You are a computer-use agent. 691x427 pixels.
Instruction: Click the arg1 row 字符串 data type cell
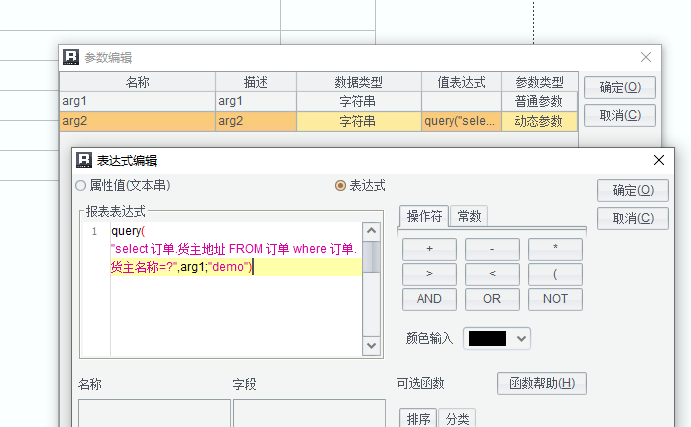pos(359,101)
